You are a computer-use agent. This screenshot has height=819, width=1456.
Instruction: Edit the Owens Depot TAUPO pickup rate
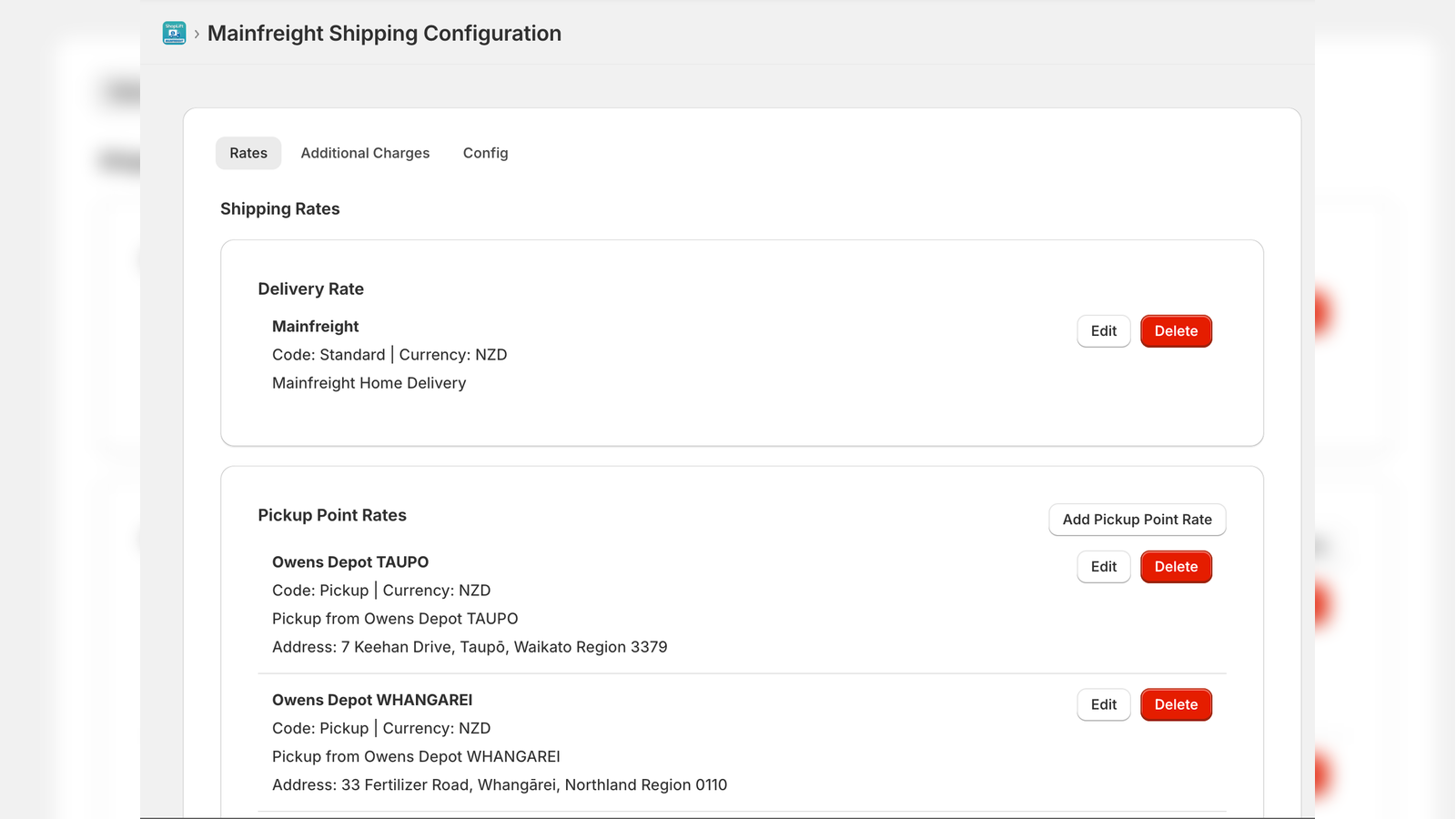point(1103,566)
